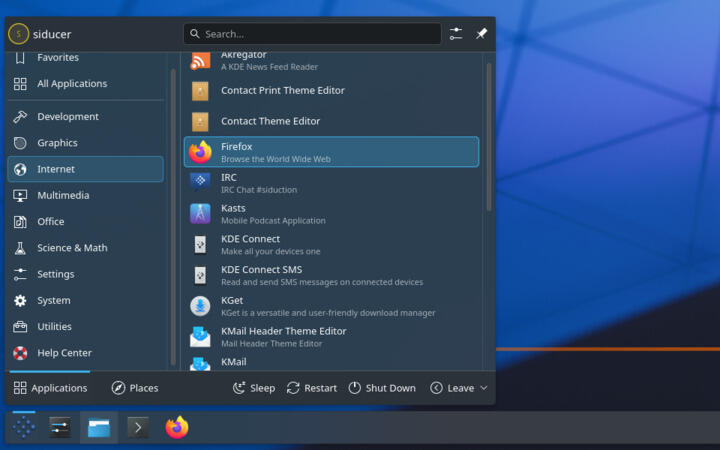
Task: Click 'Mail Header Theme Editor' description
Action: (x=272, y=344)
